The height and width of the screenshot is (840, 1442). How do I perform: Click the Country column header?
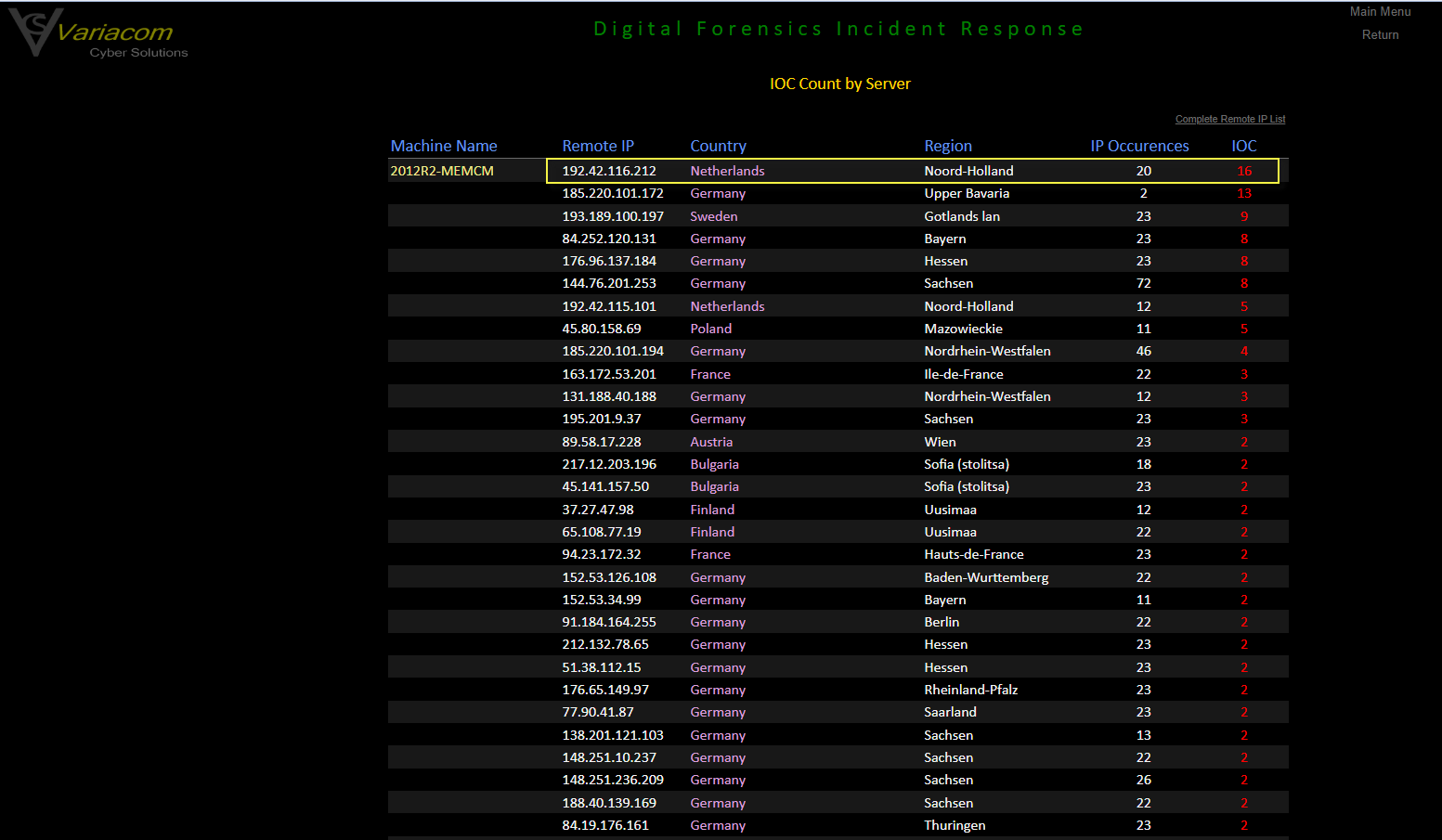[x=718, y=146]
